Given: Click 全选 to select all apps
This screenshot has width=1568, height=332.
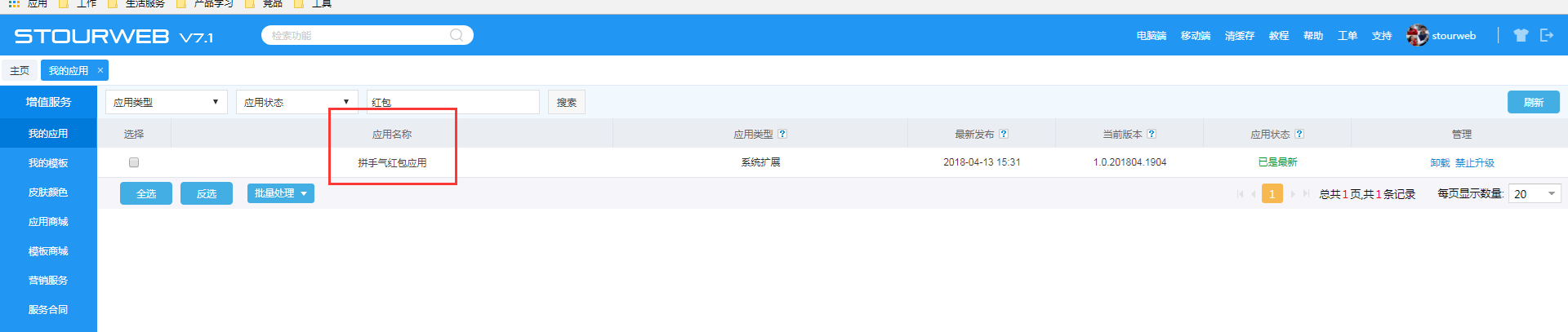Looking at the screenshot, I should 146,193.
